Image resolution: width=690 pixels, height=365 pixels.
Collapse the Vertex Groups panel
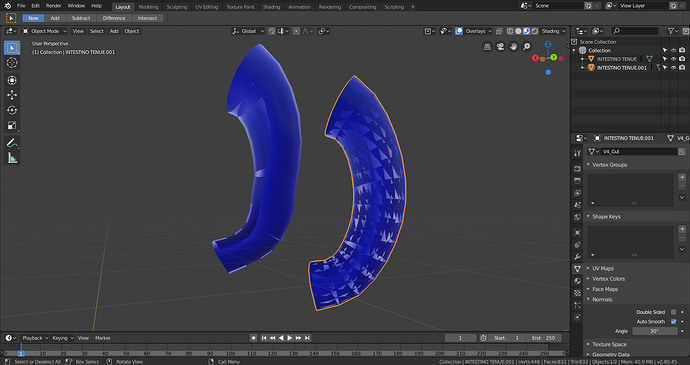tap(588, 165)
